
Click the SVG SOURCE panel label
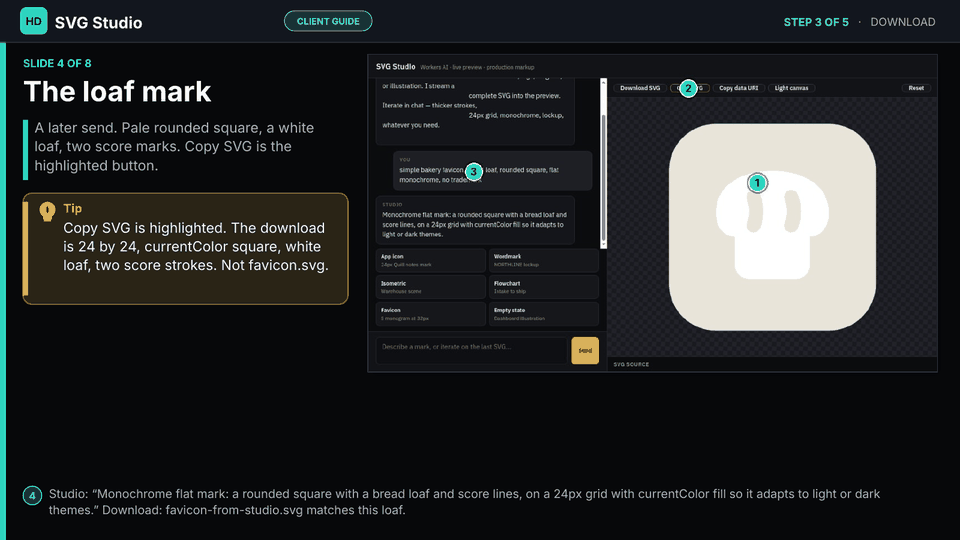631,364
